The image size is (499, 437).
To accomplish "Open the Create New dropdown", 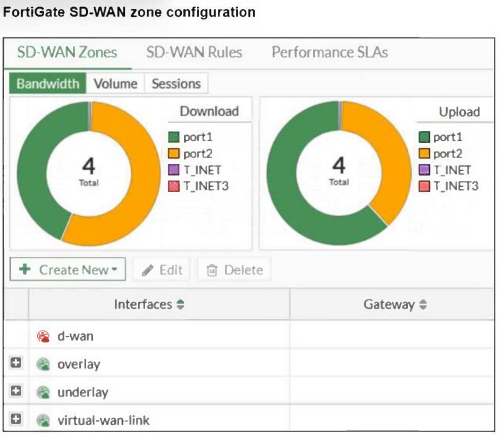I will 68,269.
